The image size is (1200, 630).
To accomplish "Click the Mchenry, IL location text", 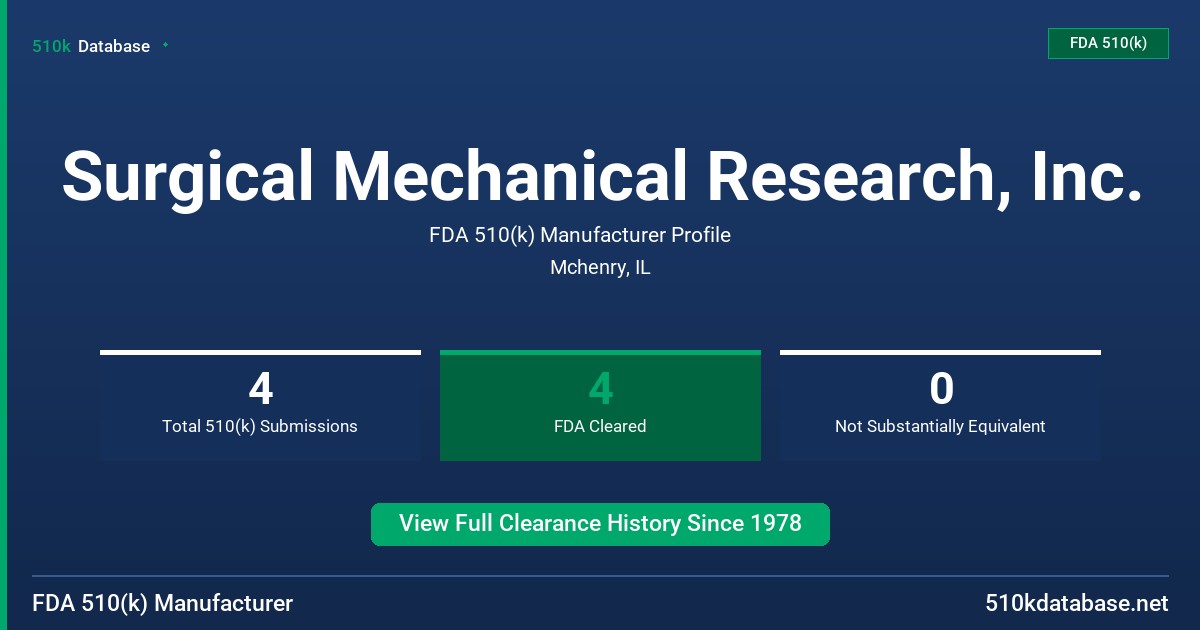I will [600, 268].
